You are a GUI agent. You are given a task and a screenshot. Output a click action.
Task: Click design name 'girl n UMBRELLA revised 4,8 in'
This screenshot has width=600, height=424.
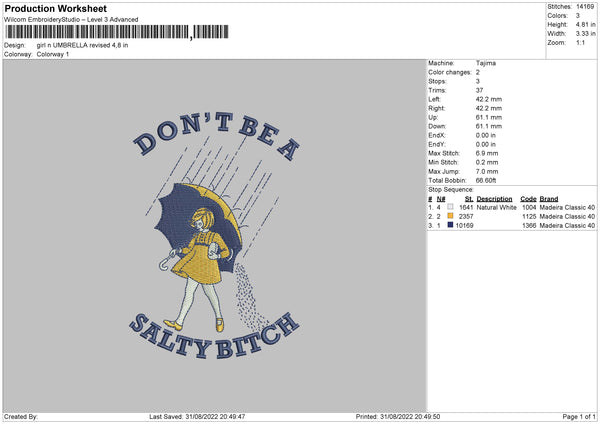(82, 45)
